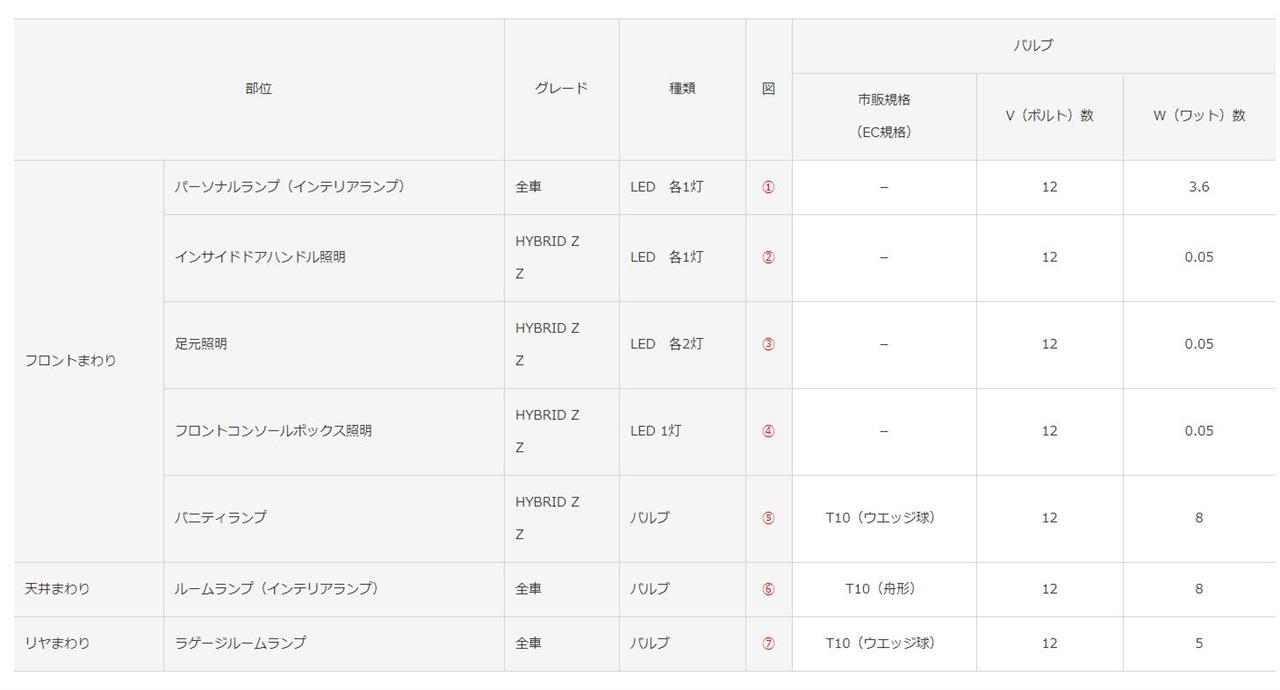Click the 市販規格（EC規格） column header
Viewport: 1280px width, 690px height.
pyautogui.click(x=884, y=116)
